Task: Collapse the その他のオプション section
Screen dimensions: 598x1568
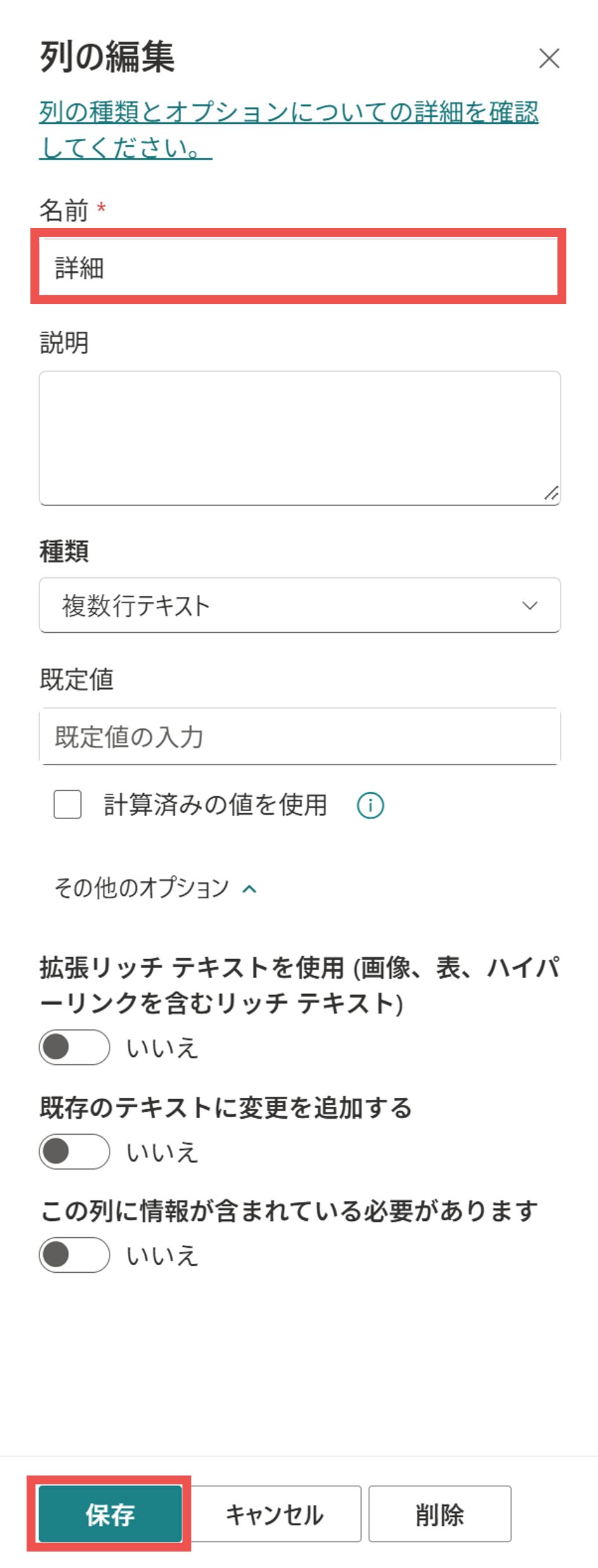Action: pos(142,888)
